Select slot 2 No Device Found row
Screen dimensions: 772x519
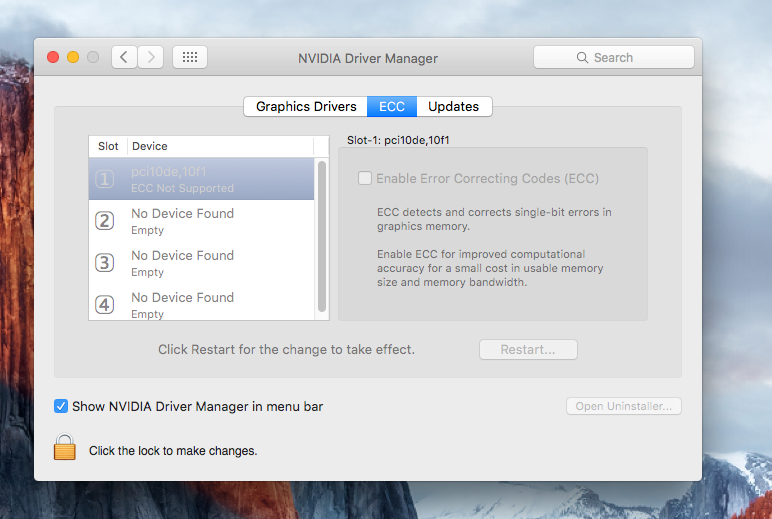pos(201,221)
